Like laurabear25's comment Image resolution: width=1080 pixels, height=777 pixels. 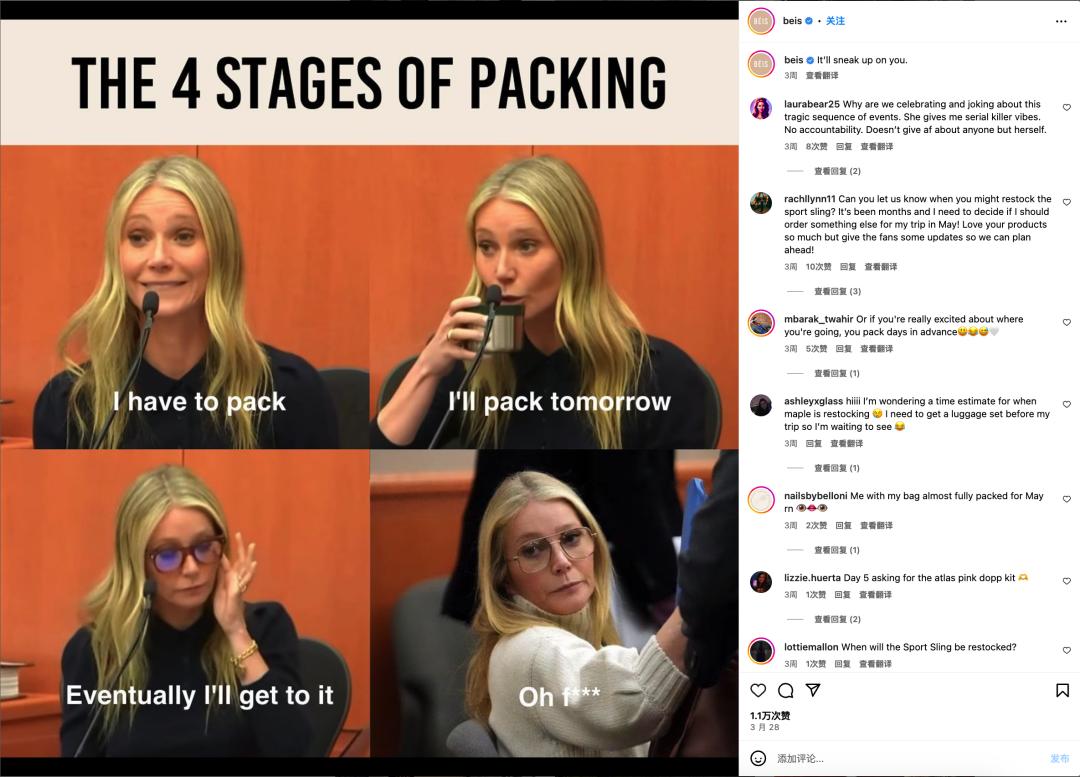[x=1066, y=108]
